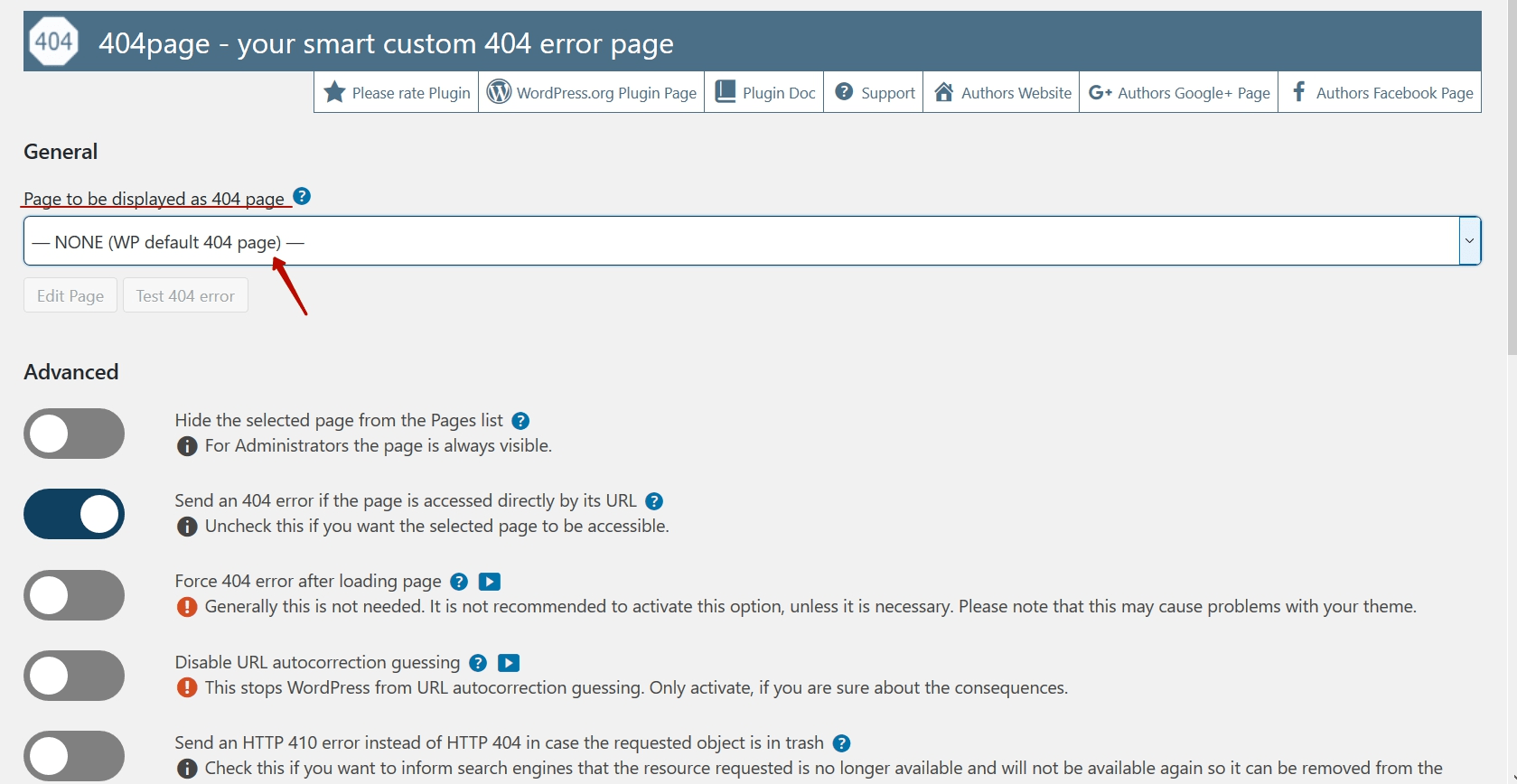The height and width of the screenshot is (784, 1517).
Task: Click help icon next to Send 404 error option
Action: 654,501
